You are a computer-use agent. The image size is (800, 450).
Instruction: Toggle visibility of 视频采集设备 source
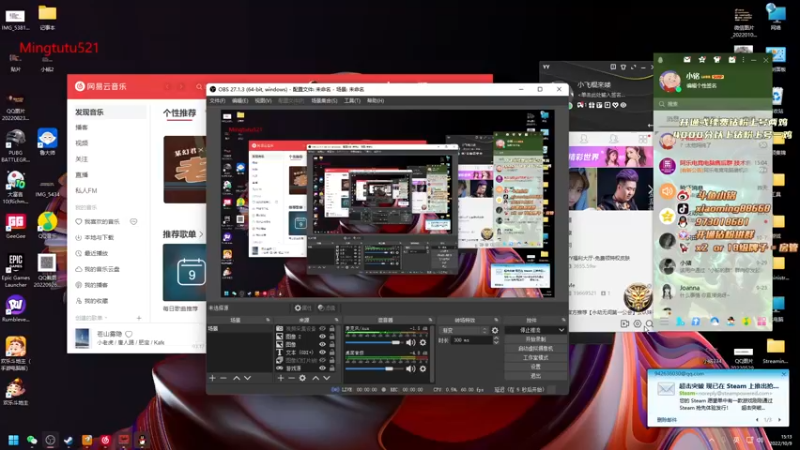[x=322, y=329]
